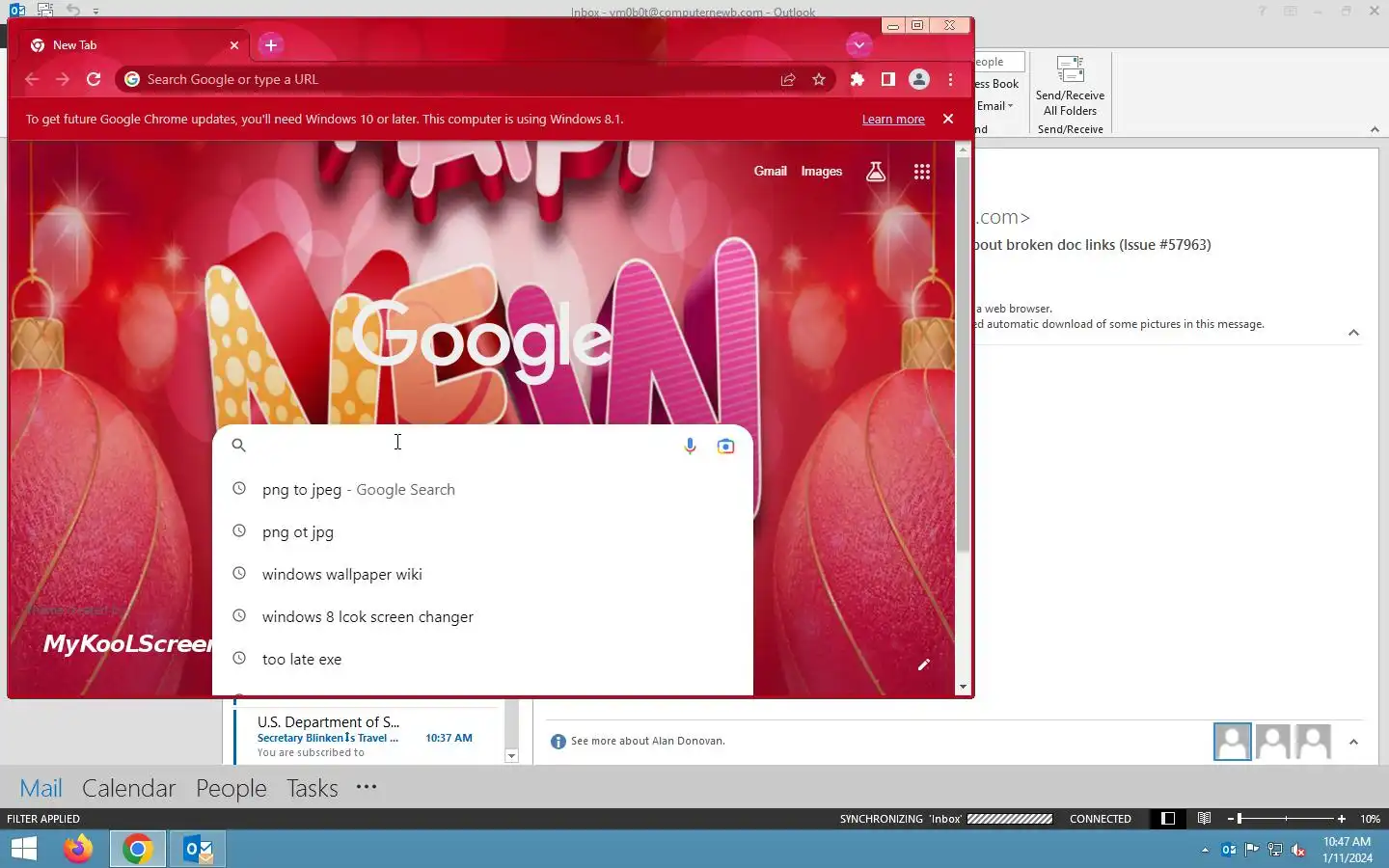Screen dimensions: 1389x868
Task: Reload the page in Chrome
Action: pyautogui.click(x=94, y=79)
